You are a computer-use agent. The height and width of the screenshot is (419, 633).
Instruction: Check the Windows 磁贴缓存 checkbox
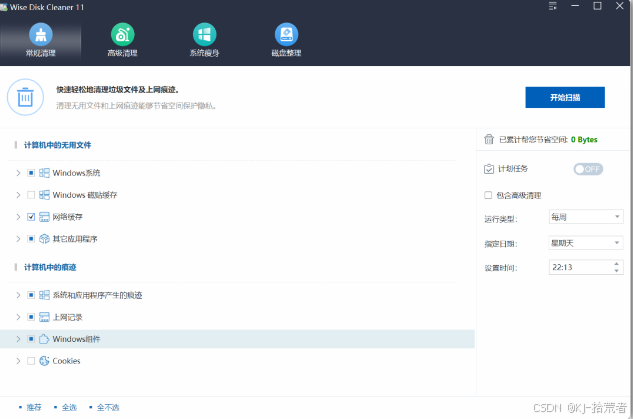[x=31, y=195]
